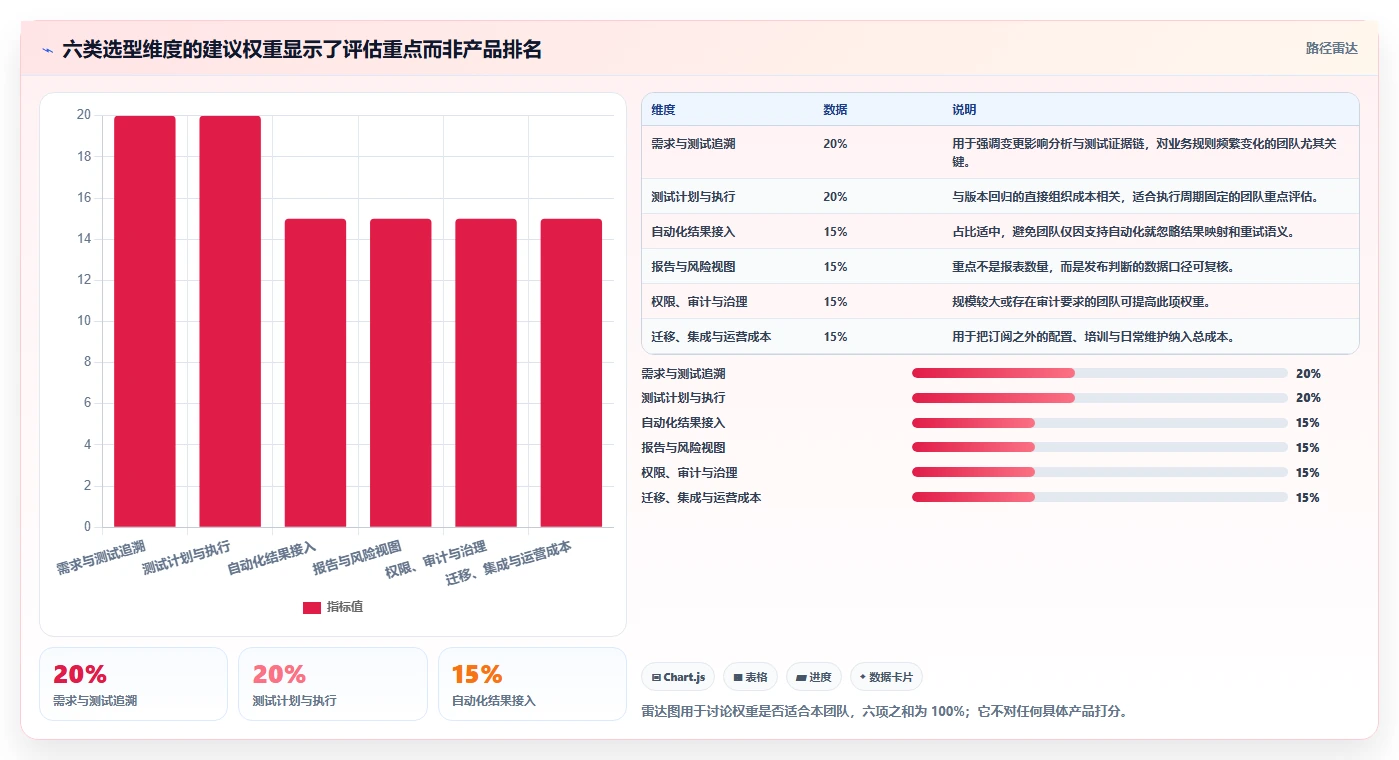Screen dimensions: 1399x760
Task: Select the 报告与风险视图 table row name
Action: coord(693,267)
